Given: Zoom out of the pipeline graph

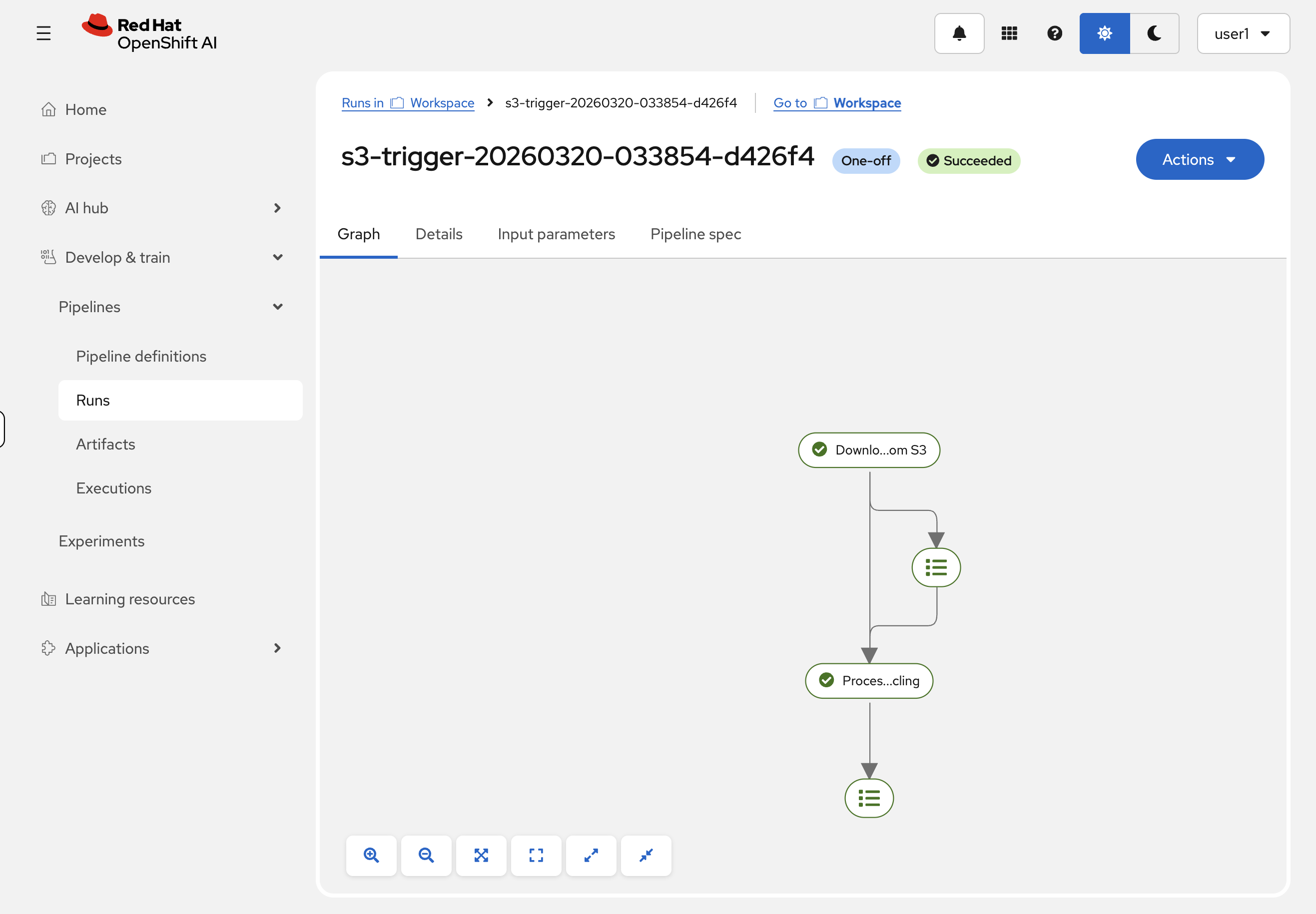Looking at the screenshot, I should 426,855.
